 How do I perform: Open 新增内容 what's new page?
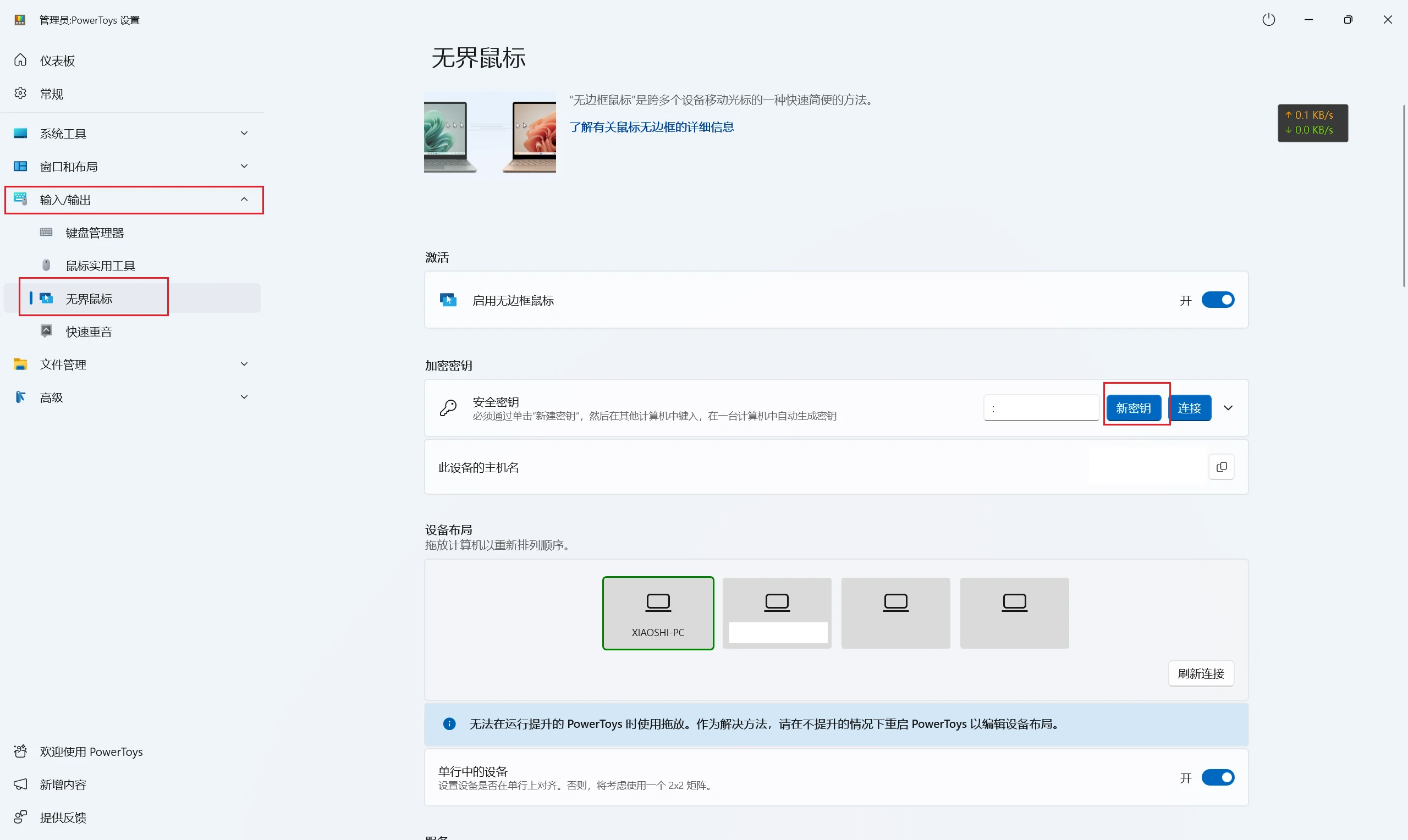132,784
